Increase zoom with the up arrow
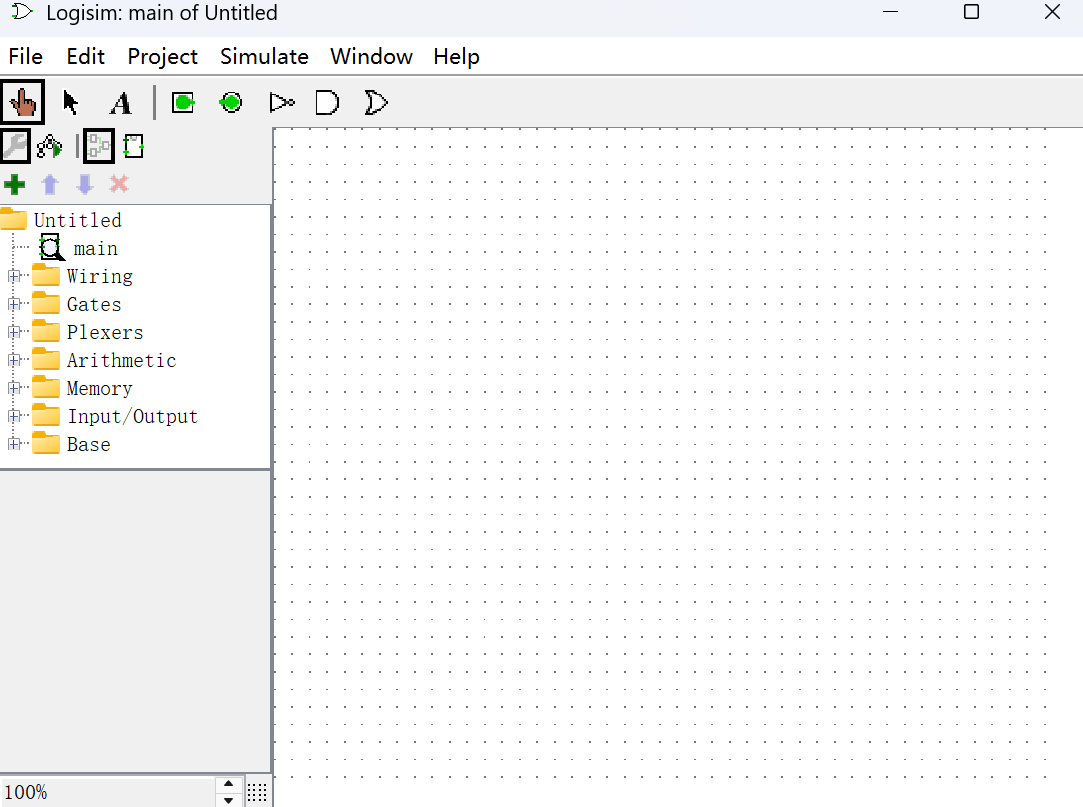Image resolution: width=1083 pixels, height=807 pixels. pos(229,784)
